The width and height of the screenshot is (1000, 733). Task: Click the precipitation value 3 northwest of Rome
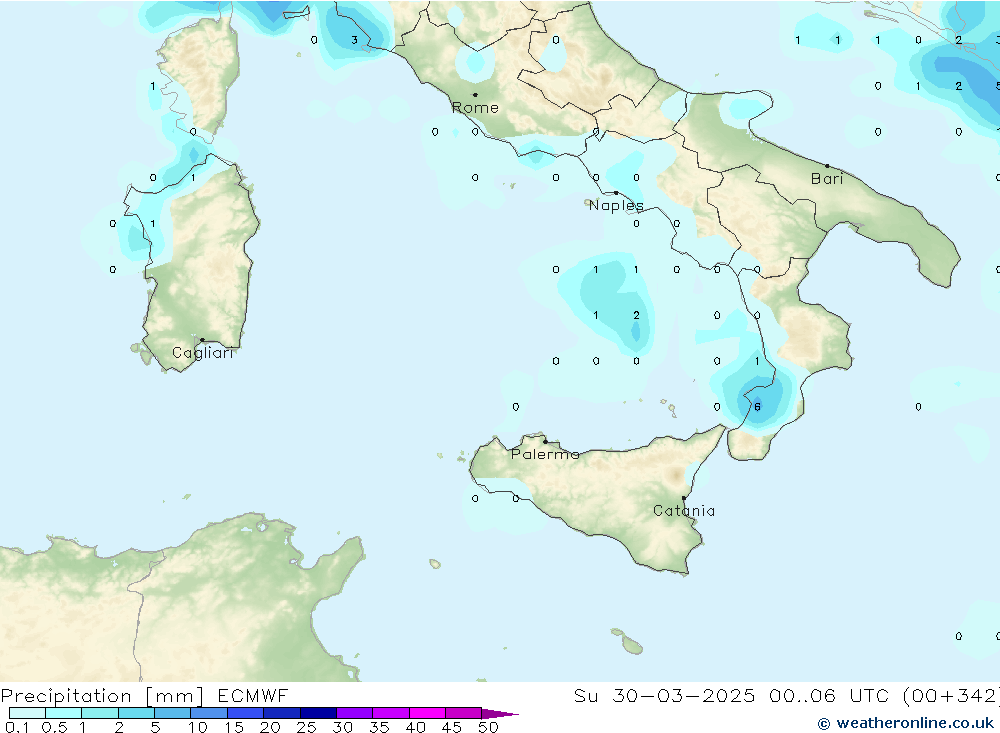(x=355, y=40)
